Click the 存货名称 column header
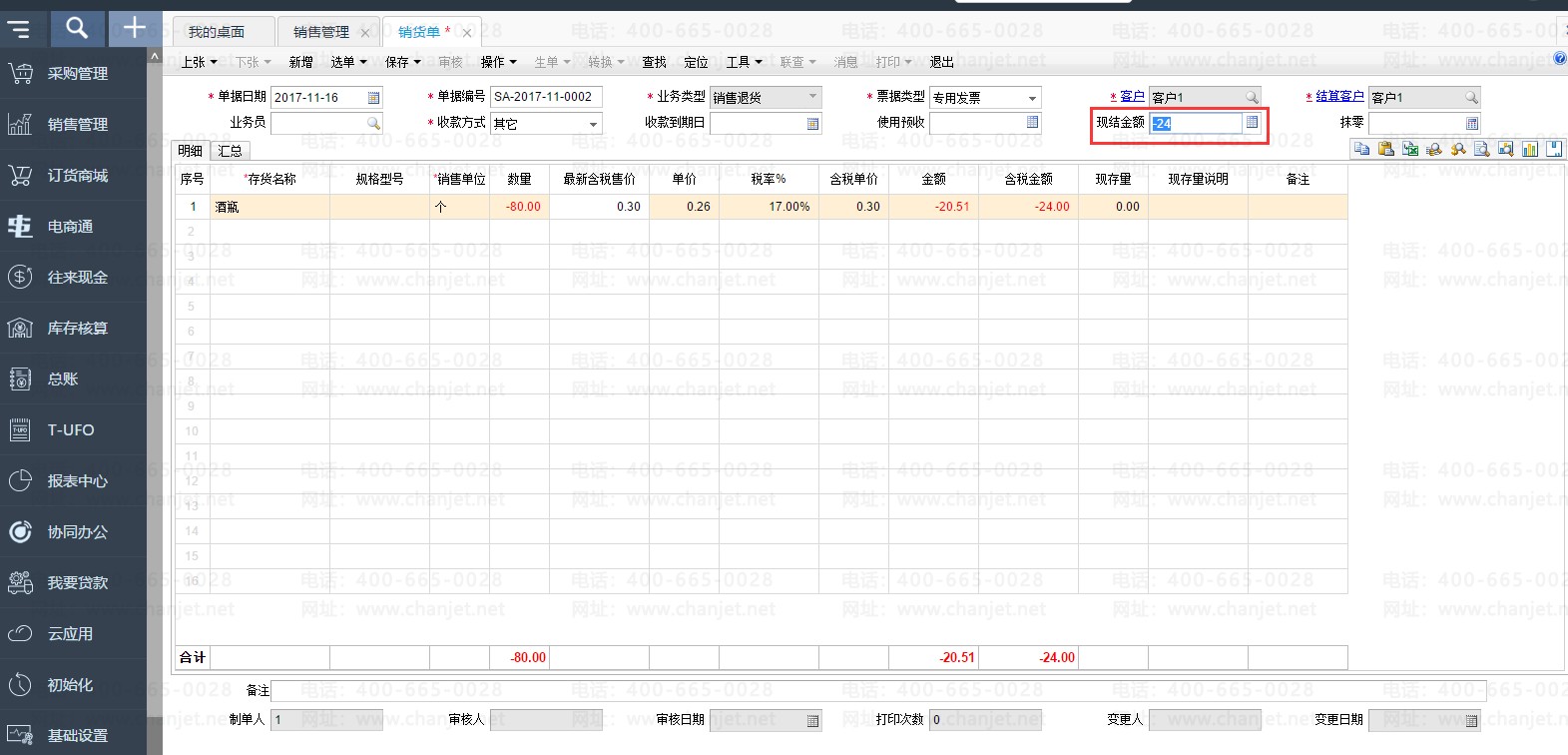The height and width of the screenshot is (755, 1568). (269, 179)
